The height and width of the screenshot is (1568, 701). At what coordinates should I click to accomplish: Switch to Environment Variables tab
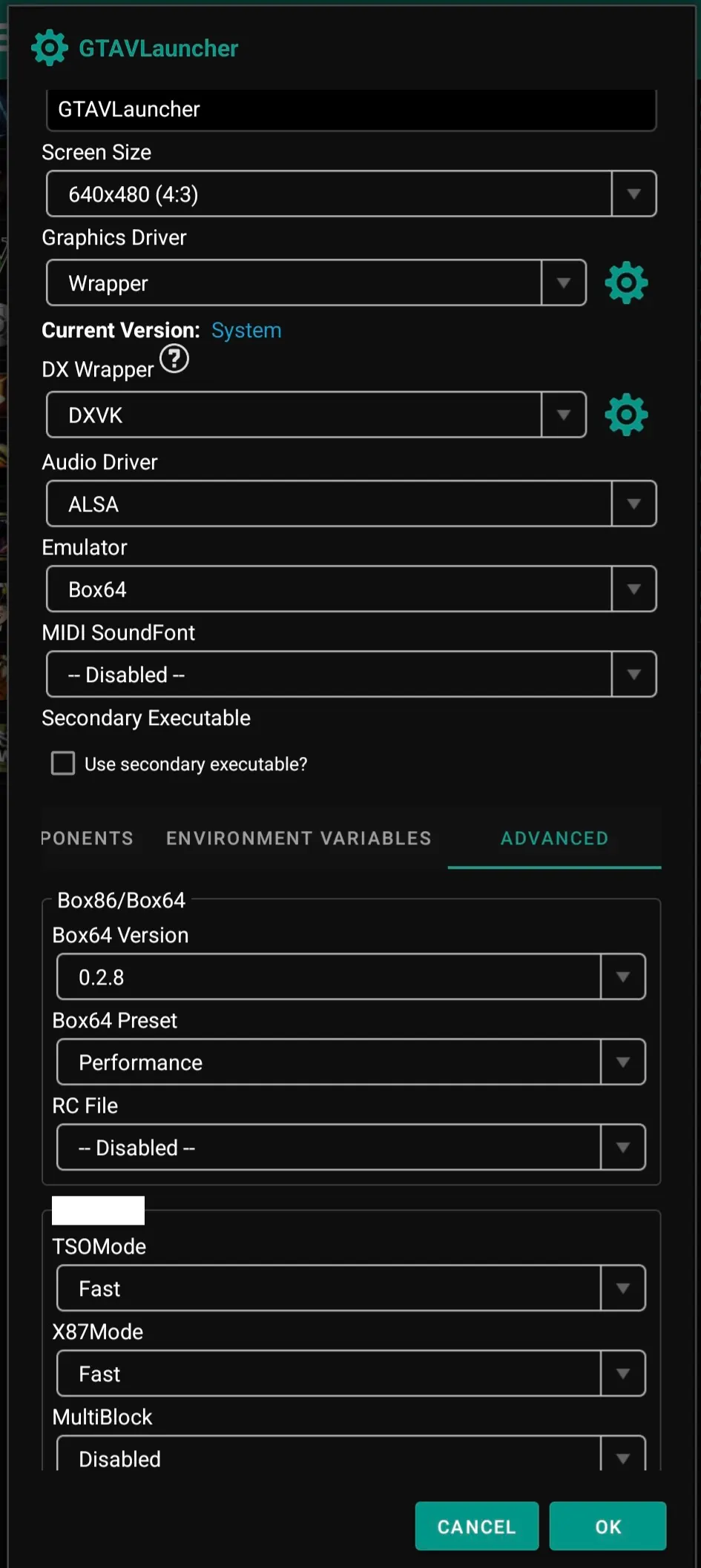(298, 838)
